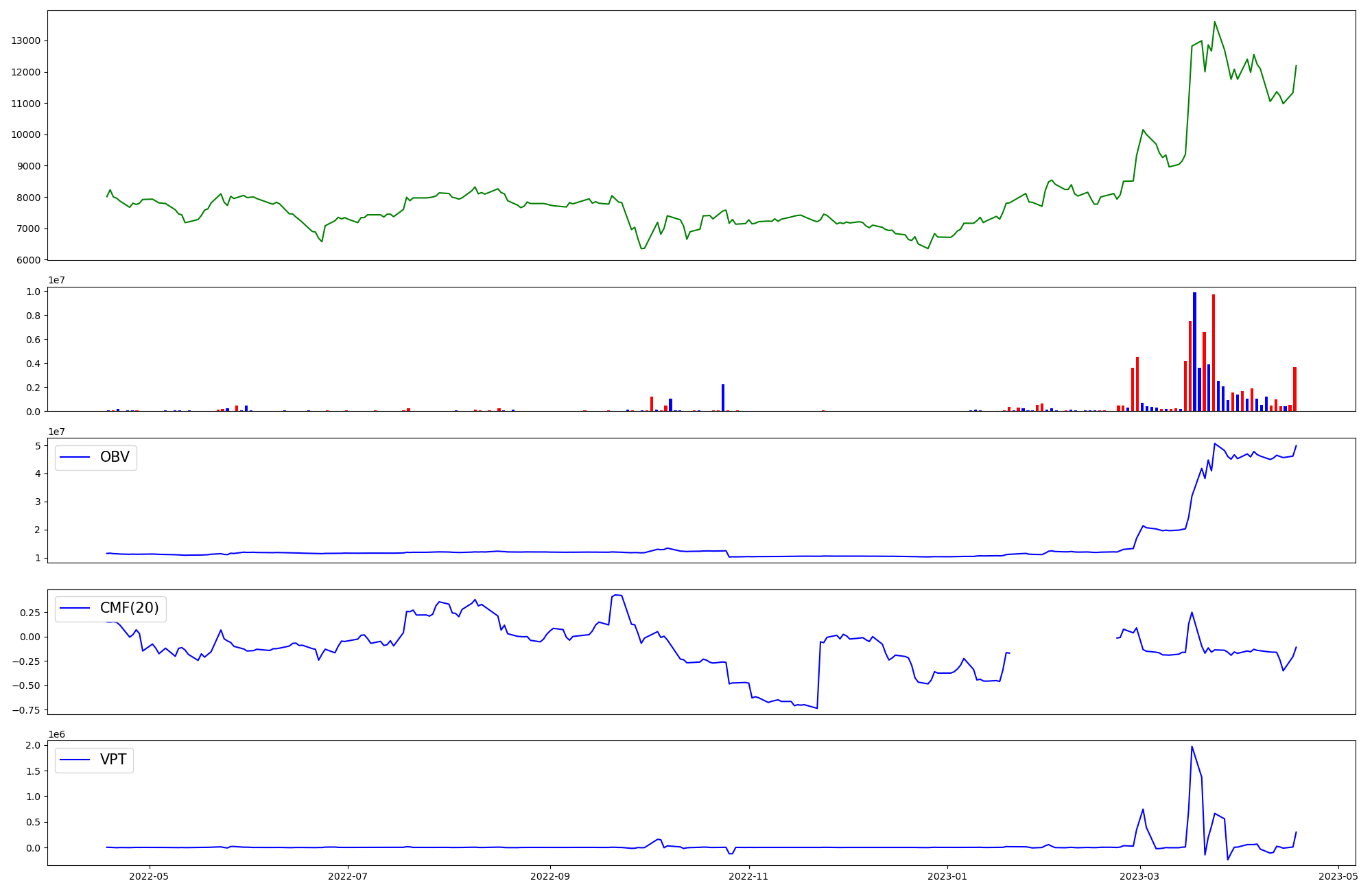The width and height of the screenshot is (1372, 892).
Task: Click the 1e7 exponent label above volume chart
Action: tap(56, 280)
